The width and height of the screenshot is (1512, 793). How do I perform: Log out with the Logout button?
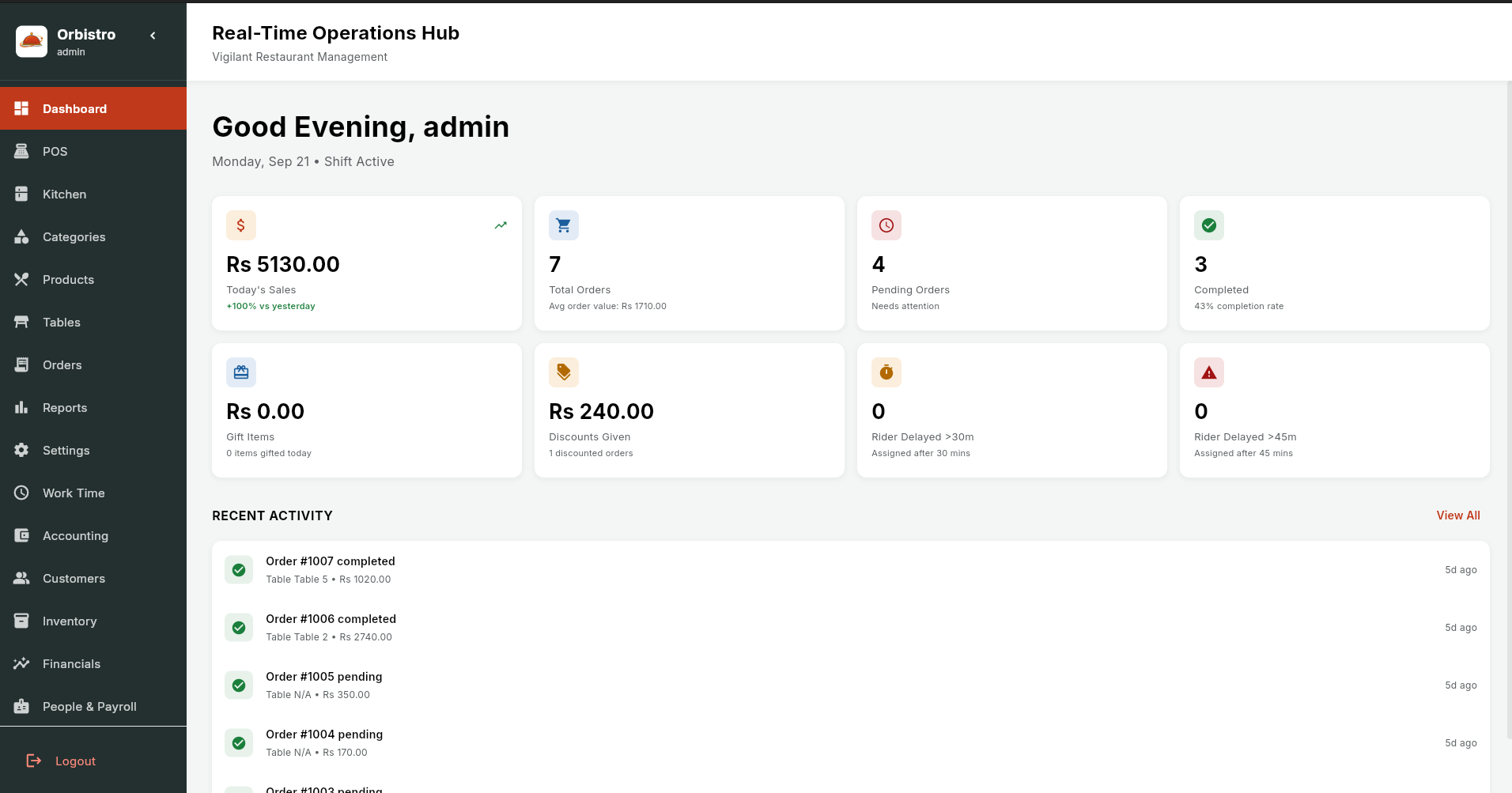click(x=61, y=761)
